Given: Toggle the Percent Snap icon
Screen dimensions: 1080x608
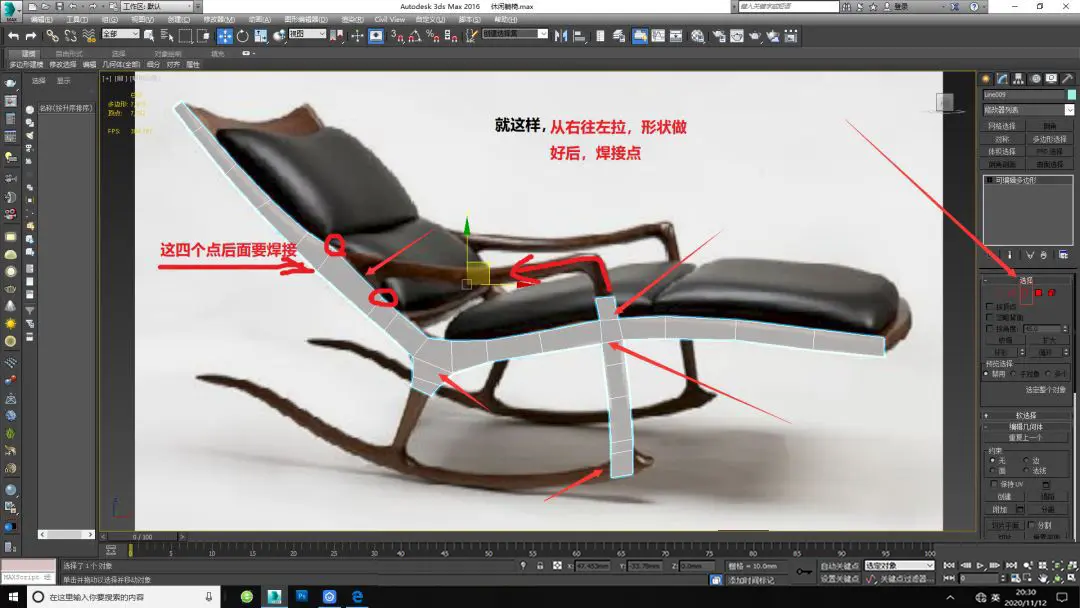Looking at the screenshot, I should point(433,36).
